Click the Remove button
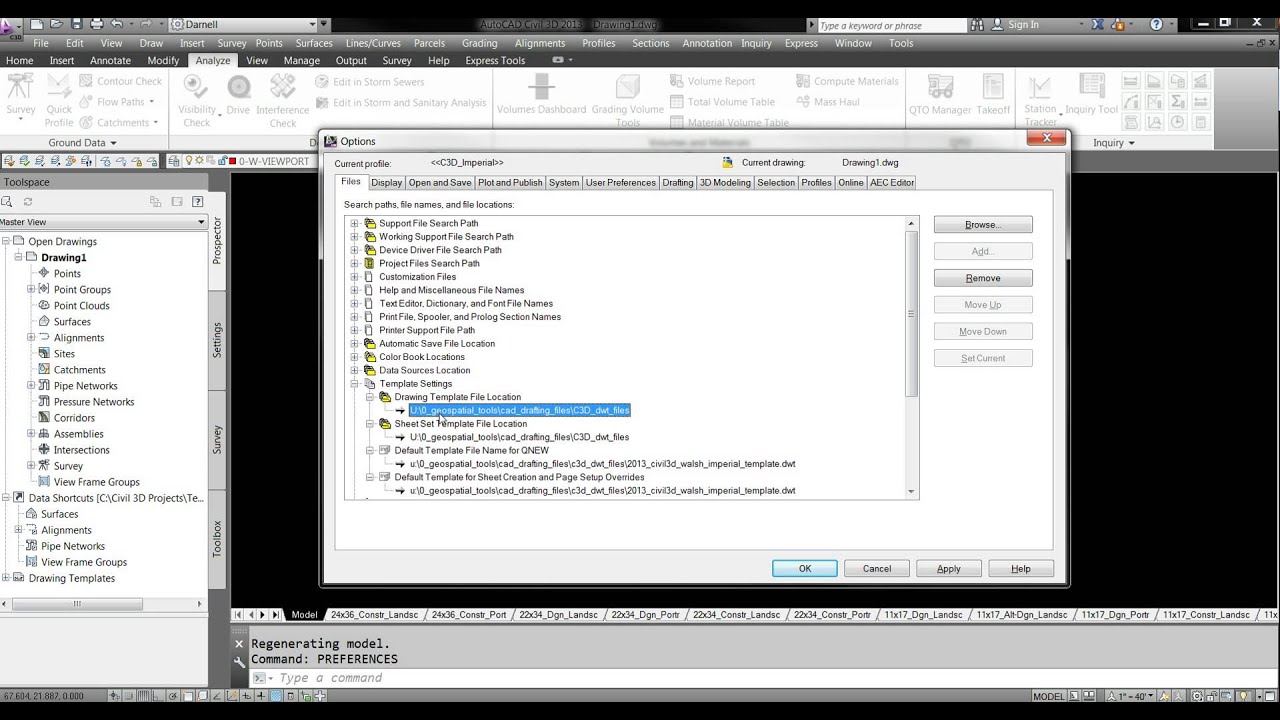The height and width of the screenshot is (720, 1280). pyautogui.click(x=983, y=278)
